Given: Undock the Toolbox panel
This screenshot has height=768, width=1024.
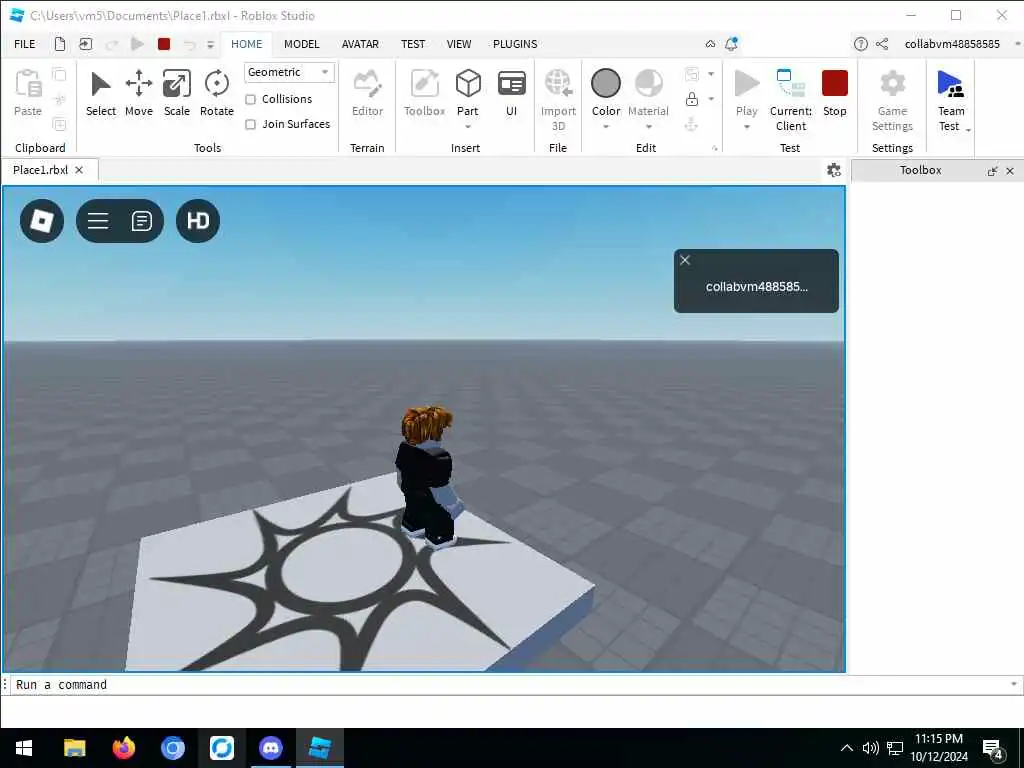Looking at the screenshot, I should click(x=992, y=171).
